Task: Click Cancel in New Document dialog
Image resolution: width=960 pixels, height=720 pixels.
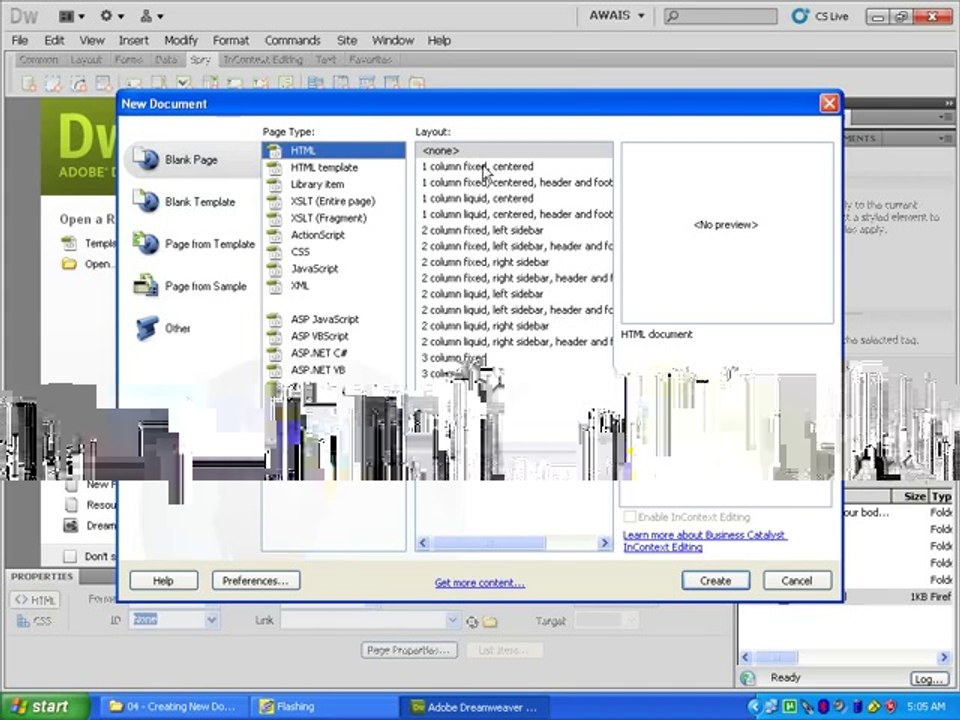Action: (797, 580)
